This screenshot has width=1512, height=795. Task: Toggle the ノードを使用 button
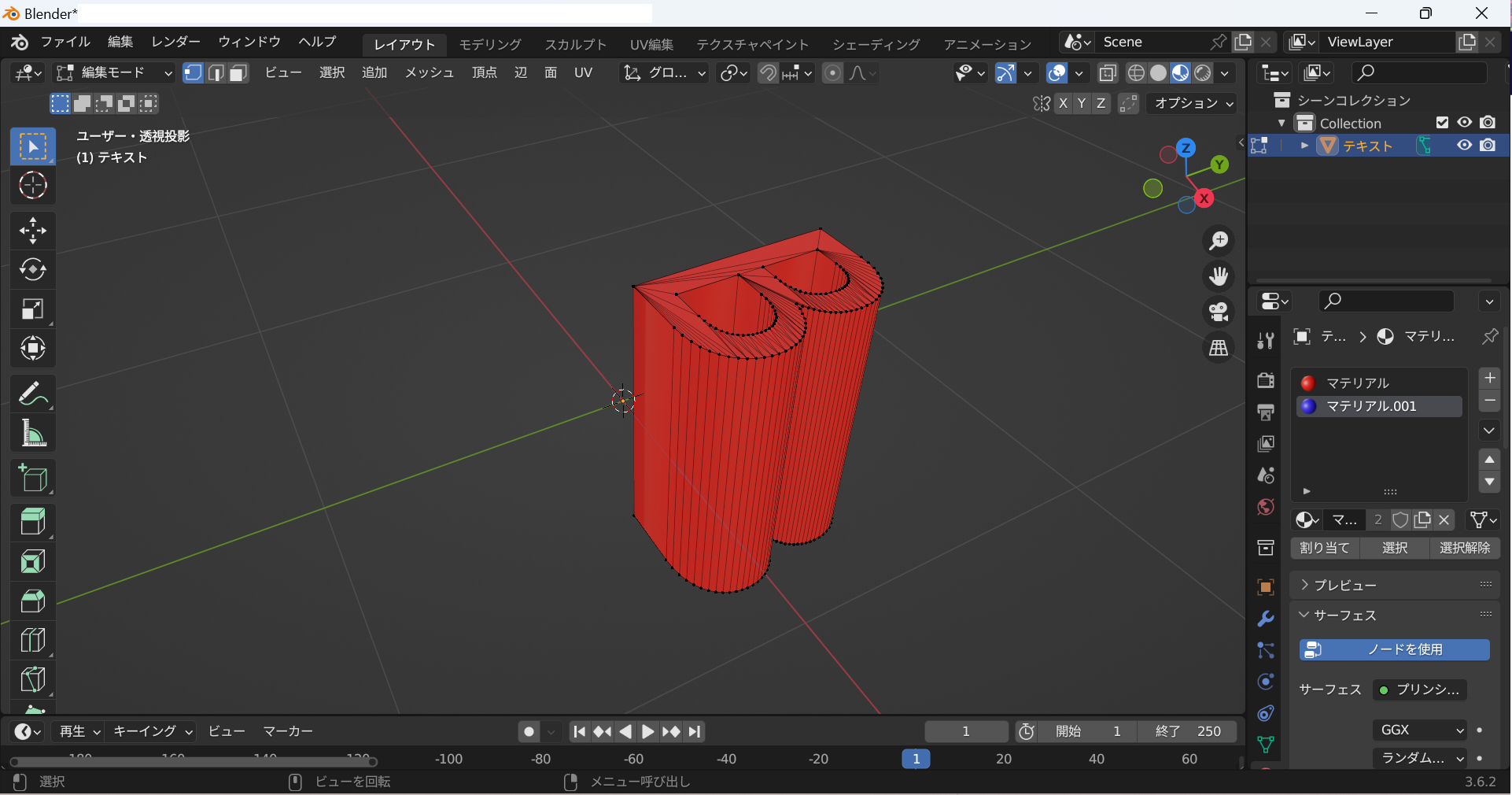(1394, 649)
